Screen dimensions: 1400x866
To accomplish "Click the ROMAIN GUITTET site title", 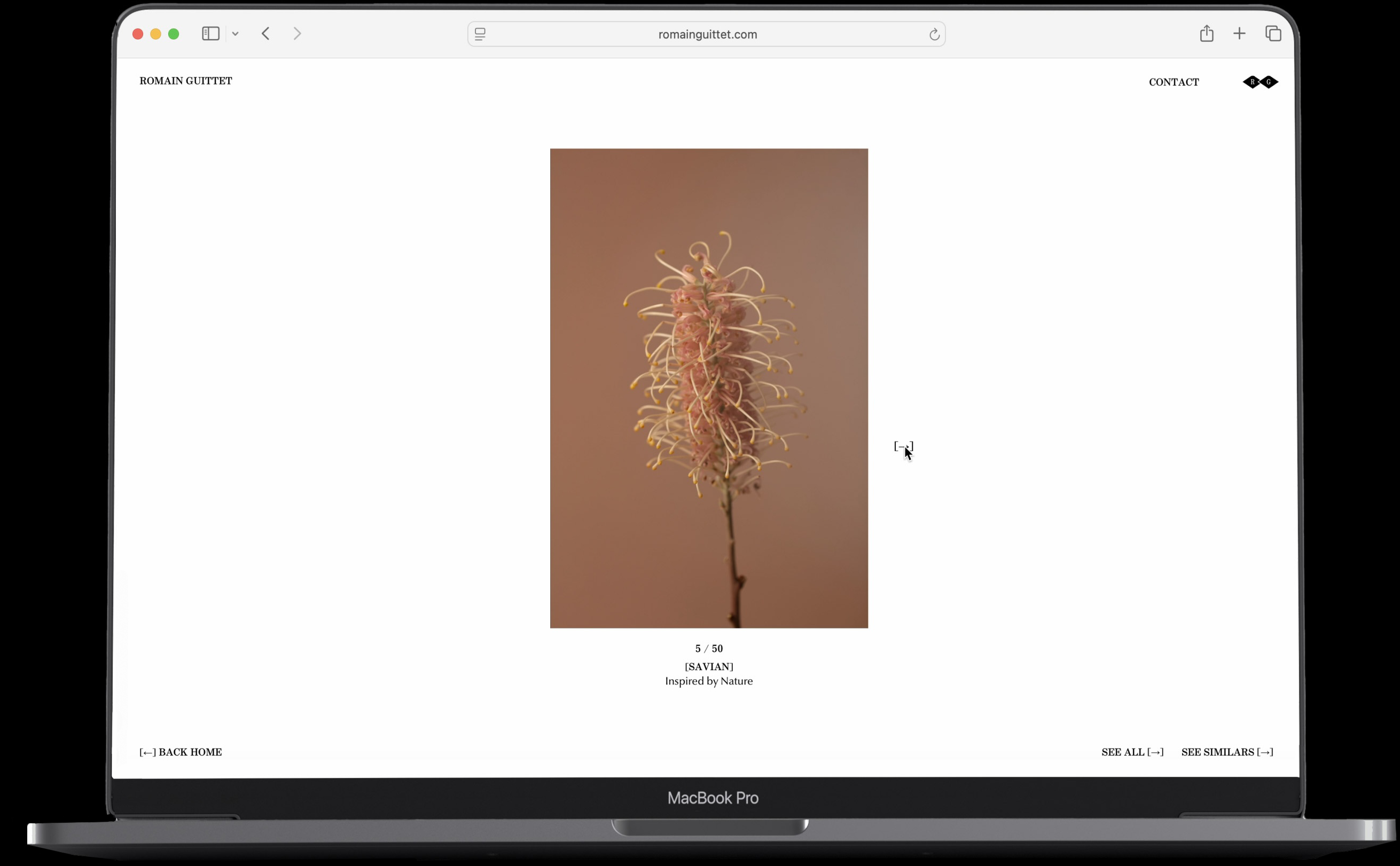I will pos(185,81).
